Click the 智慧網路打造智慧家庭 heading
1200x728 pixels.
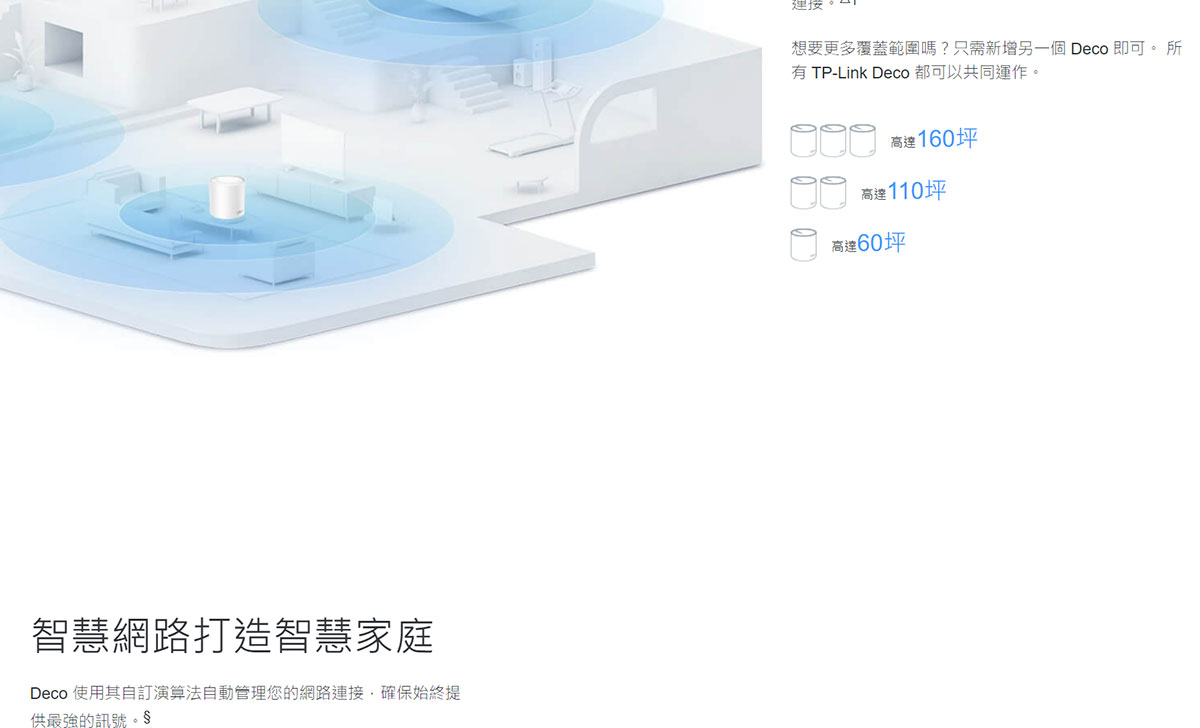click(232, 636)
